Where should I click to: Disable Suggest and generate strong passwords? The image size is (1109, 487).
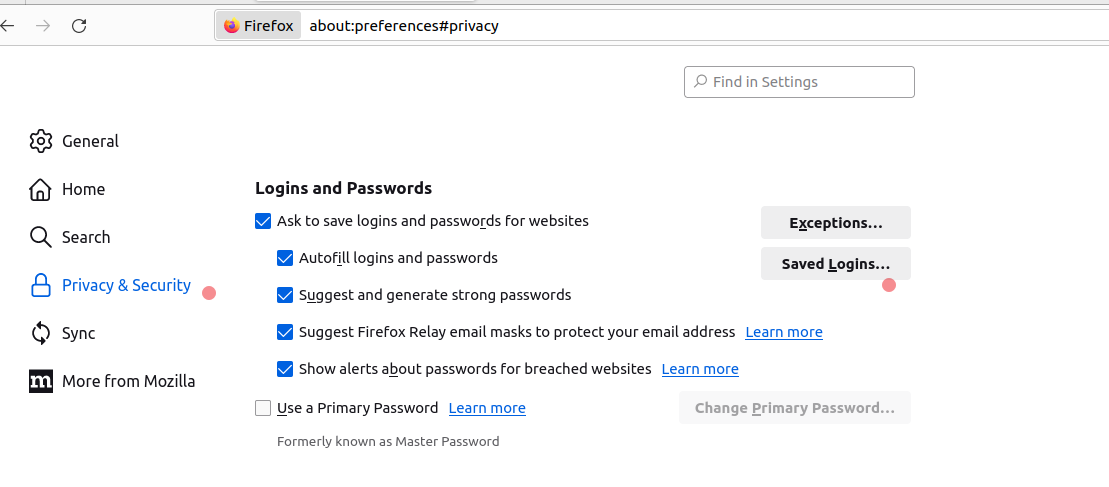click(x=285, y=295)
